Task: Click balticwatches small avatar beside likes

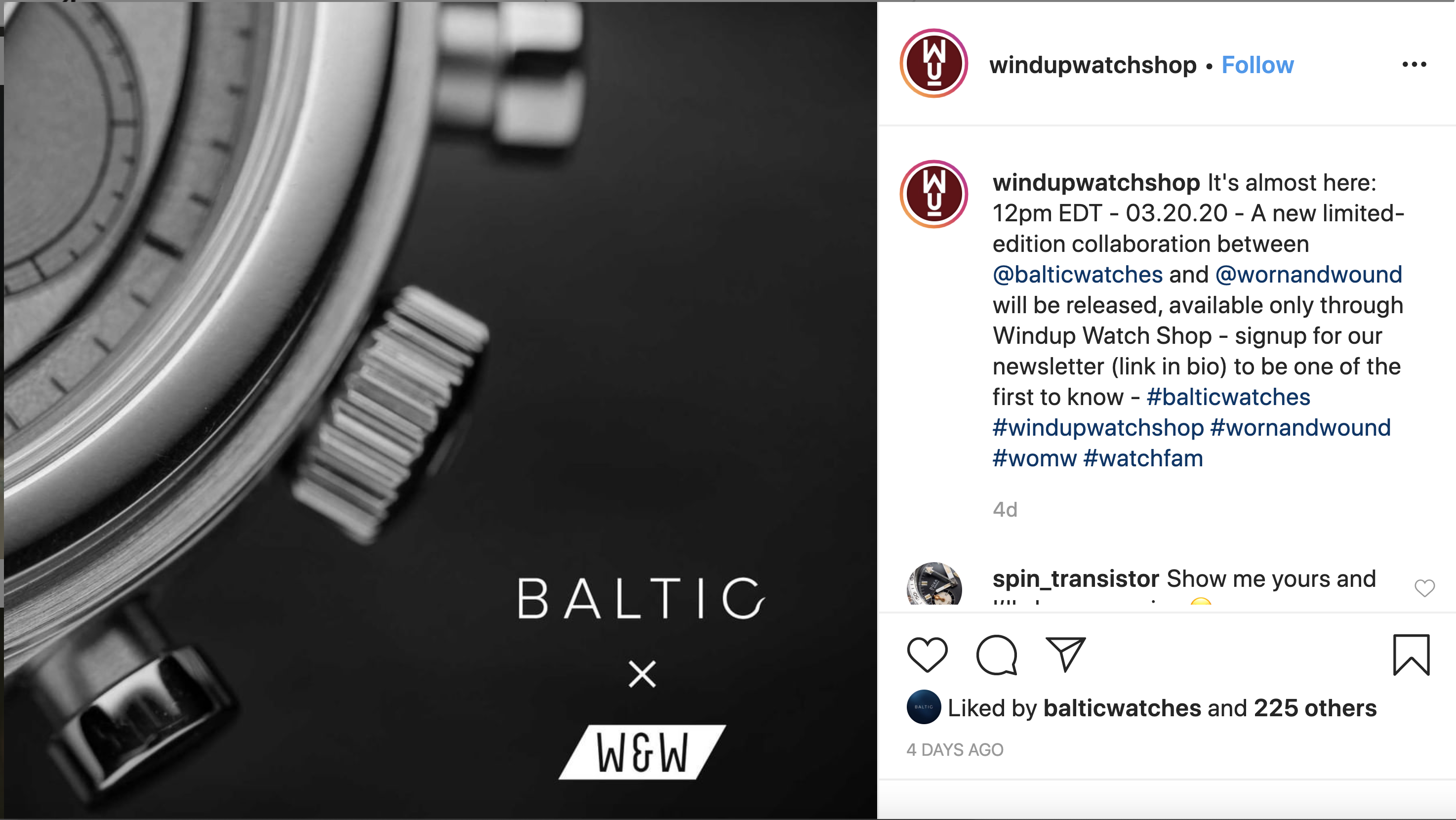Action: click(924, 707)
